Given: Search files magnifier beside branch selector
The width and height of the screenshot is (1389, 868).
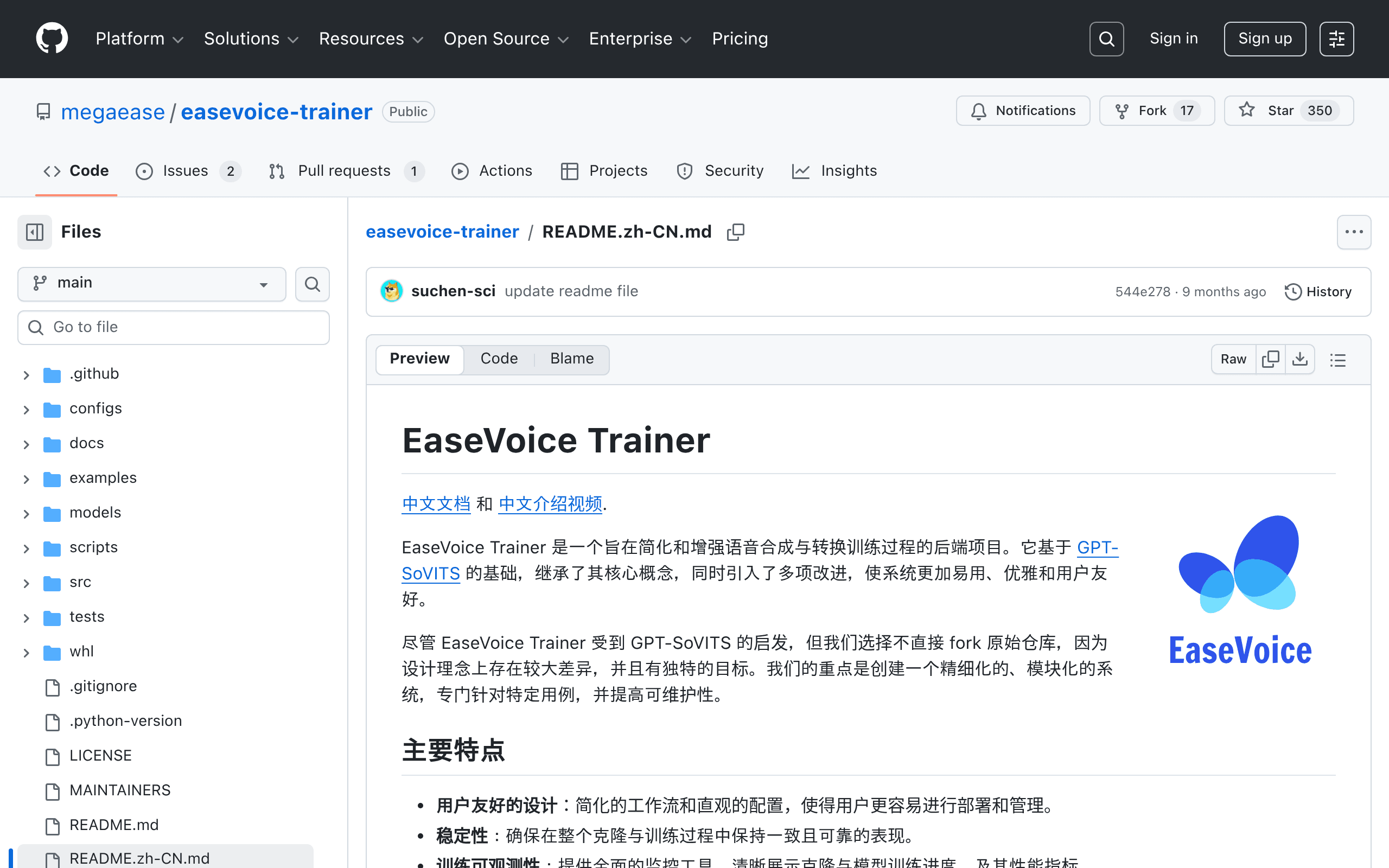Looking at the screenshot, I should tap(312, 284).
